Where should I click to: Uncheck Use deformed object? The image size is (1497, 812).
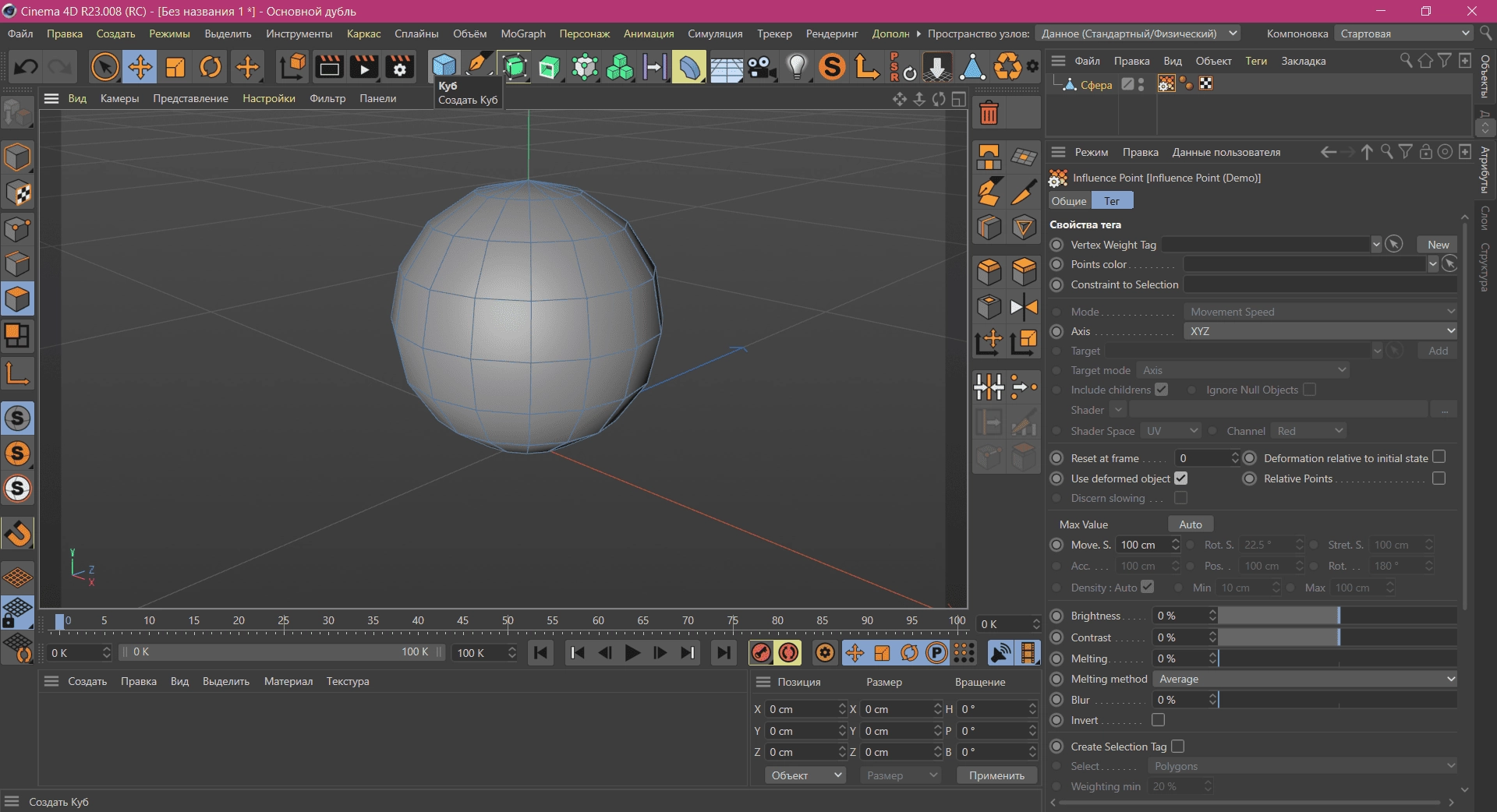(1181, 478)
